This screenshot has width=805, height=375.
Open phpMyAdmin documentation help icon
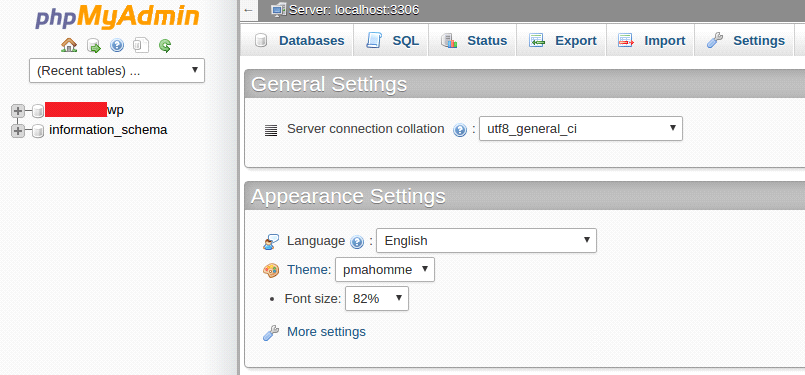(117, 46)
